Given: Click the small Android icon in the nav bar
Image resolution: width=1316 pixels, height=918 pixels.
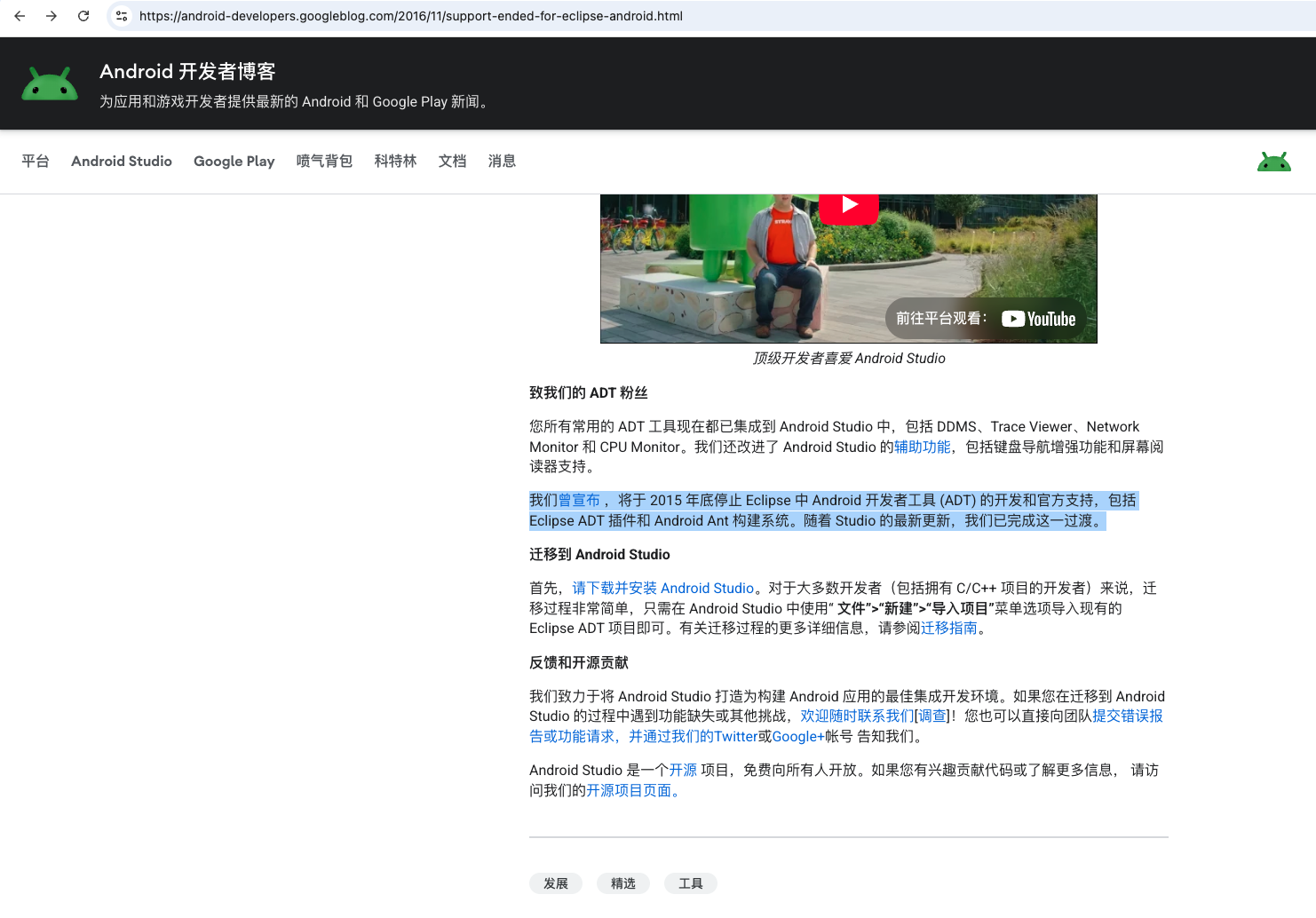Looking at the screenshot, I should tap(1274, 162).
